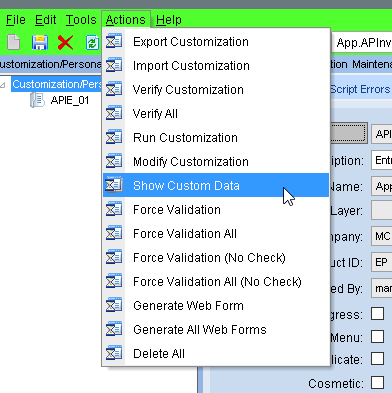Click icon beside Show Custom Data
The height and width of the screenshot is (393, 392).
coord(114,185)
